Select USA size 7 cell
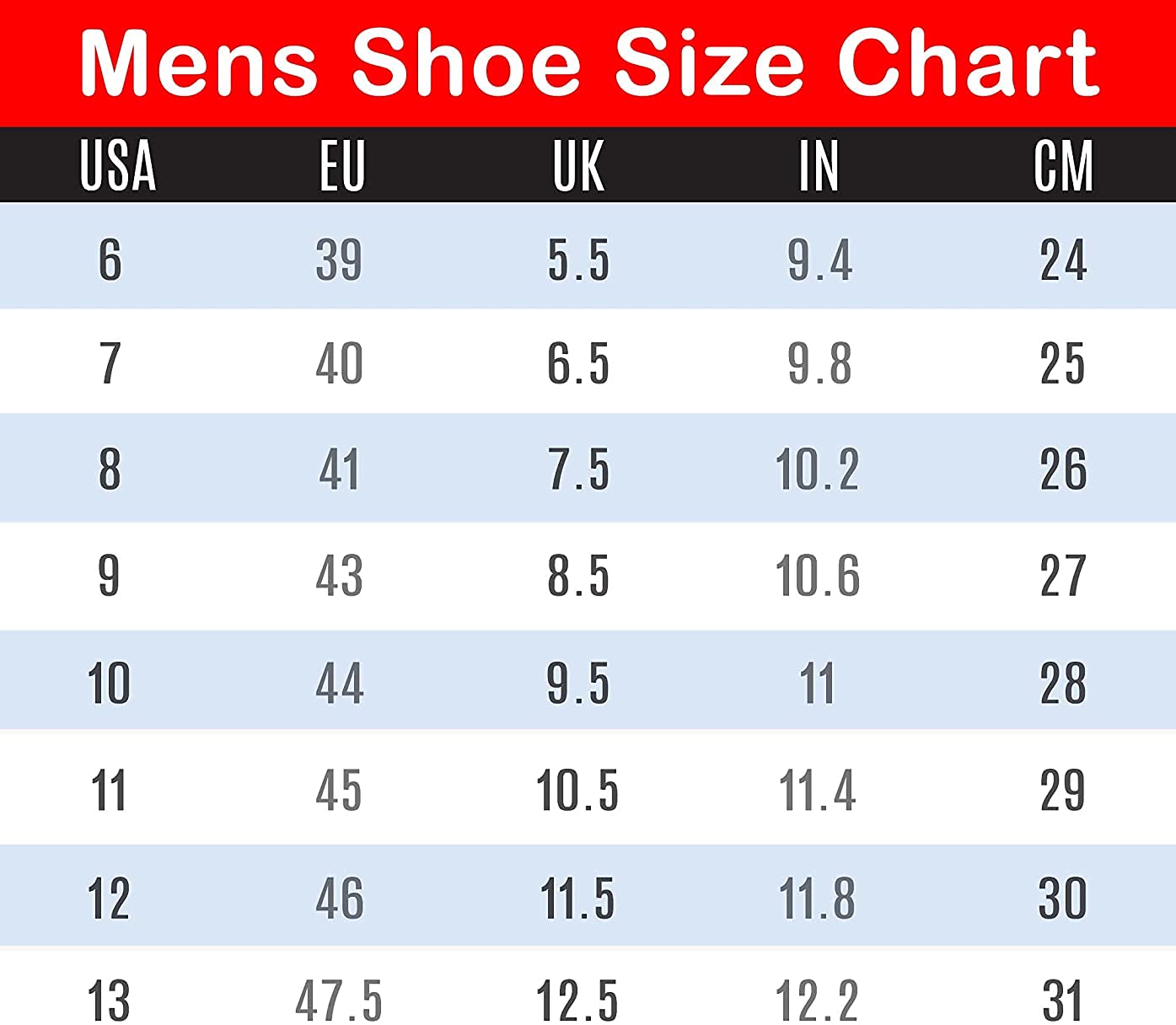Viewport: 1176px width, 1025px height. (110, 364)
